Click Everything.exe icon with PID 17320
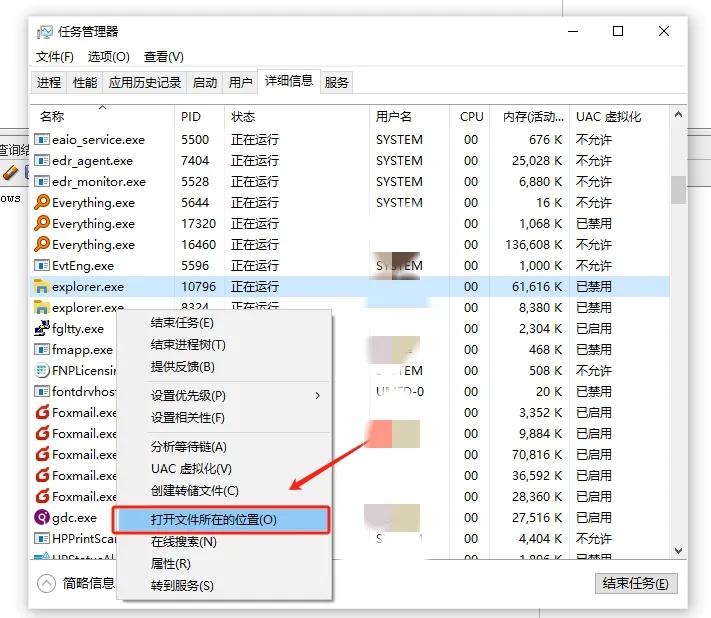Image resolution: width=711 pixels, height=618 pixels. (x=42, y=223)
